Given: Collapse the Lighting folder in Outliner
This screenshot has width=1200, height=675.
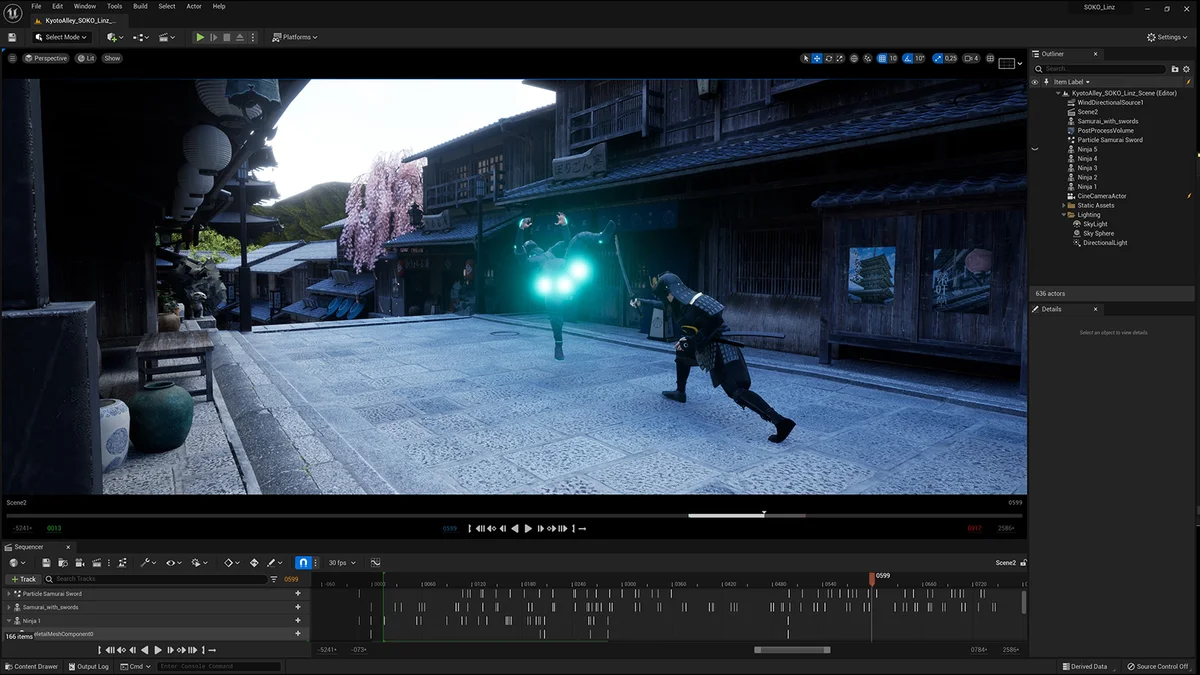Looking at the screenshot, I should [x=1065, y=215].
